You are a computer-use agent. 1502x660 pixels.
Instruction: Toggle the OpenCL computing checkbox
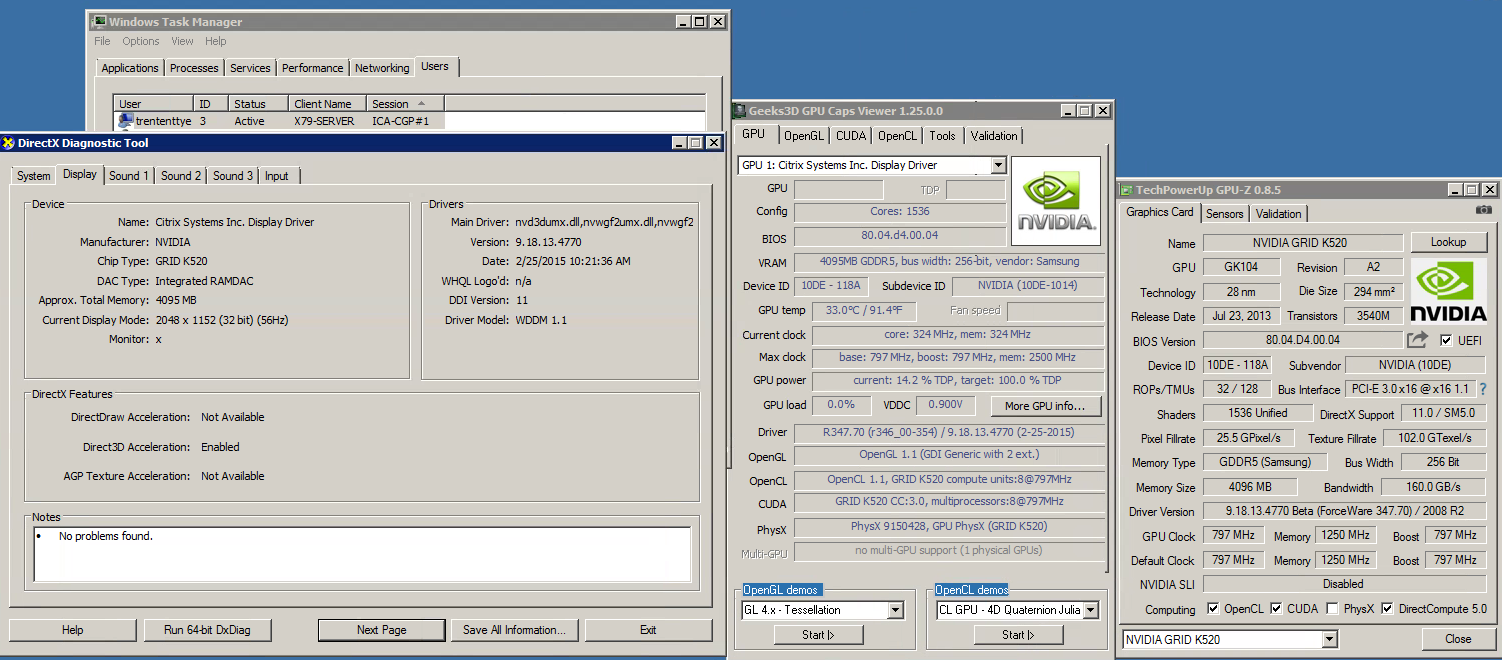point(1213,608)
